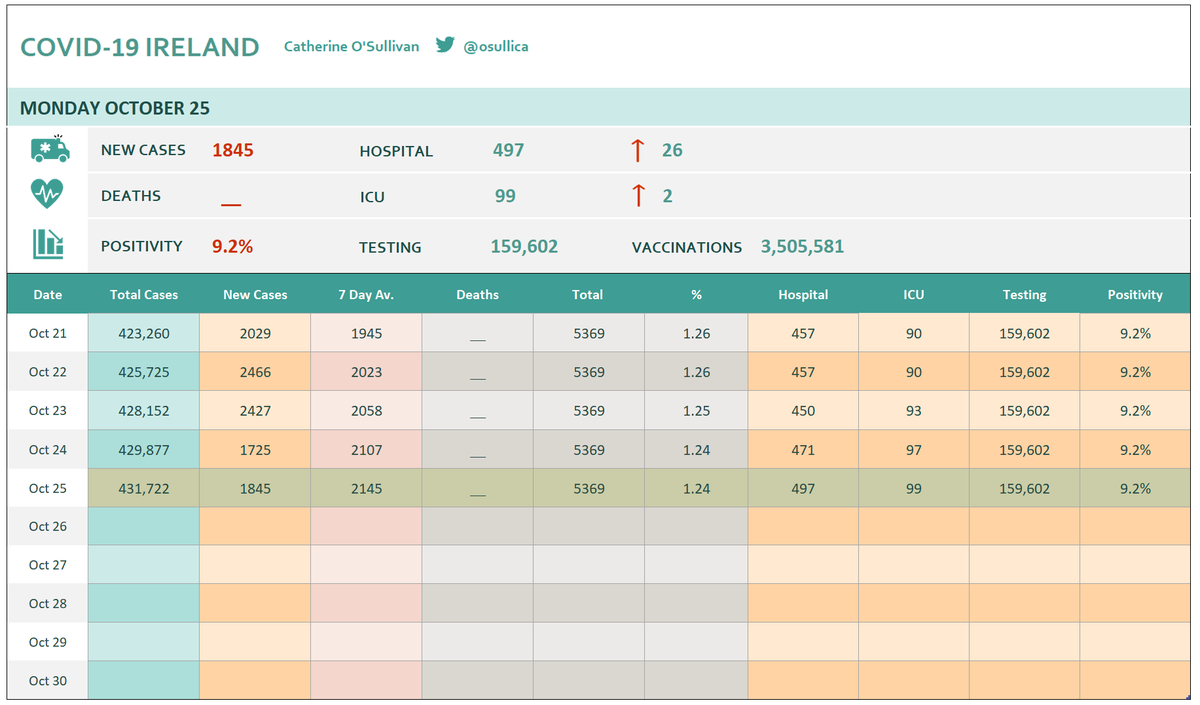Viewport: 1200px width, 705px height.
Task: Click the heart pulse icon beside Deaths
Action: [47, 193]
